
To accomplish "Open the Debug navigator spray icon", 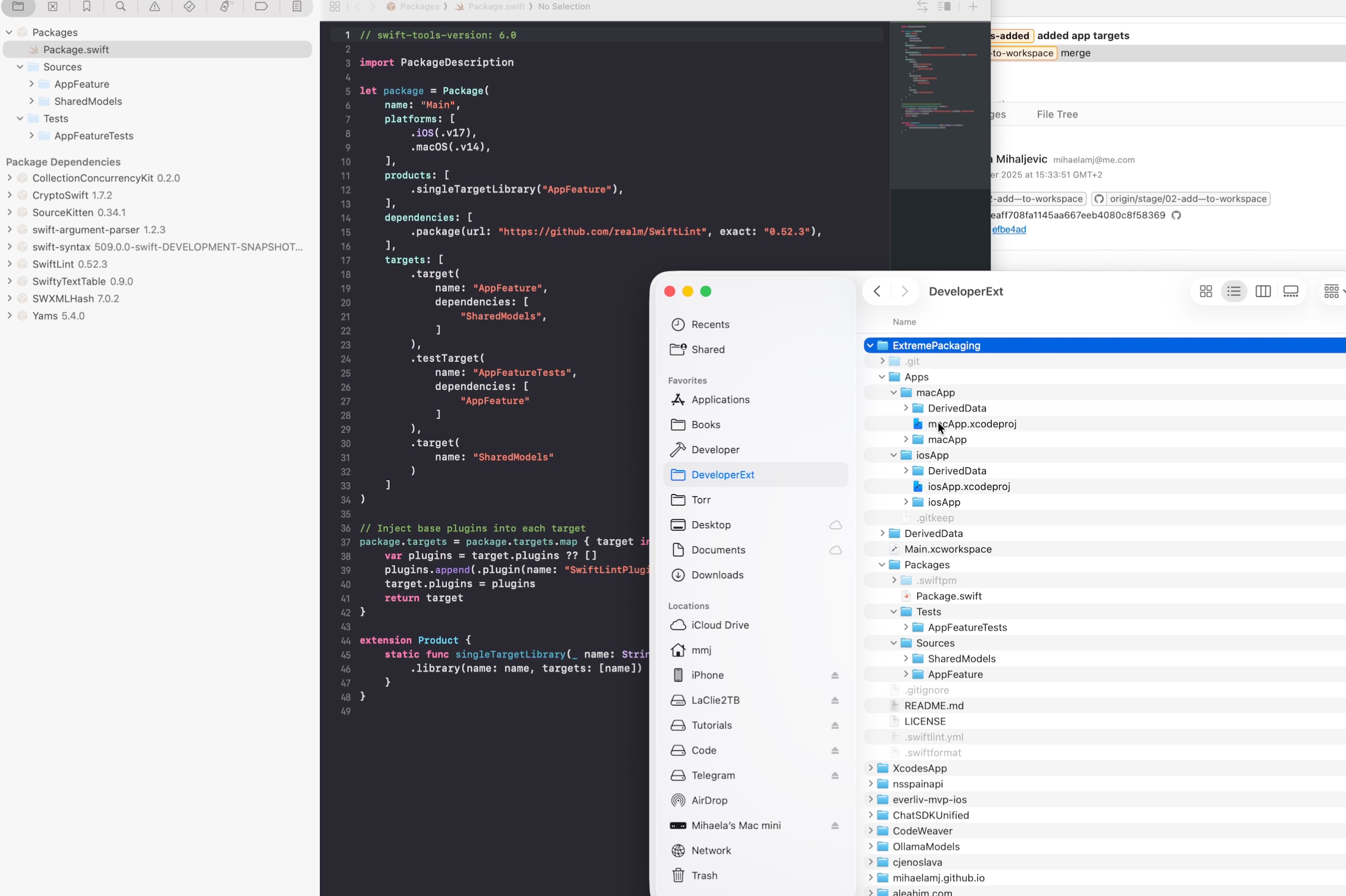I will (x=226, y=6).
